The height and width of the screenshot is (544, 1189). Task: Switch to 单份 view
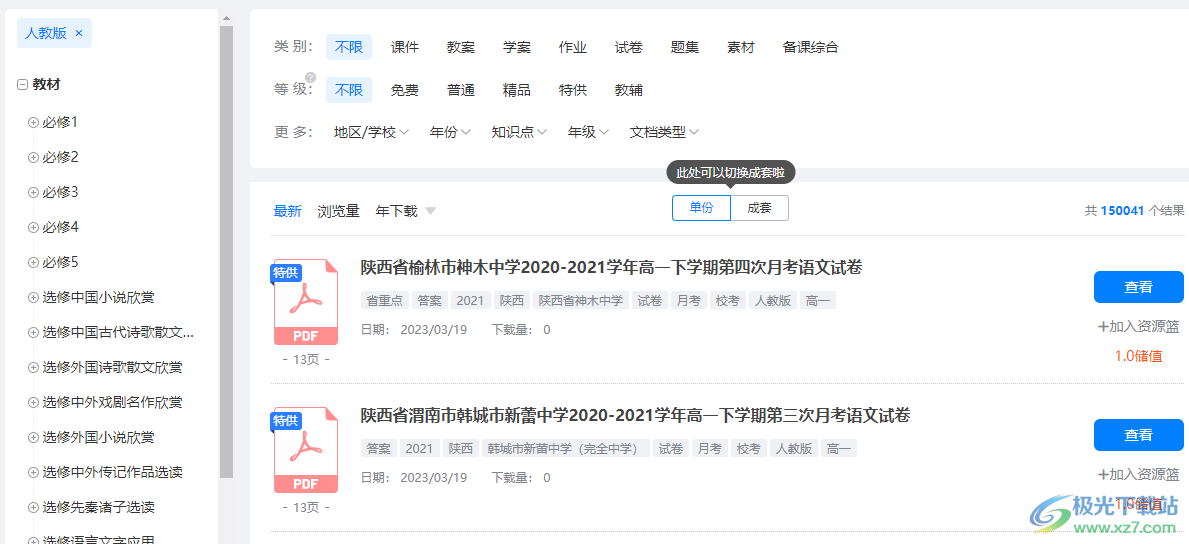[x=701, y=208]
